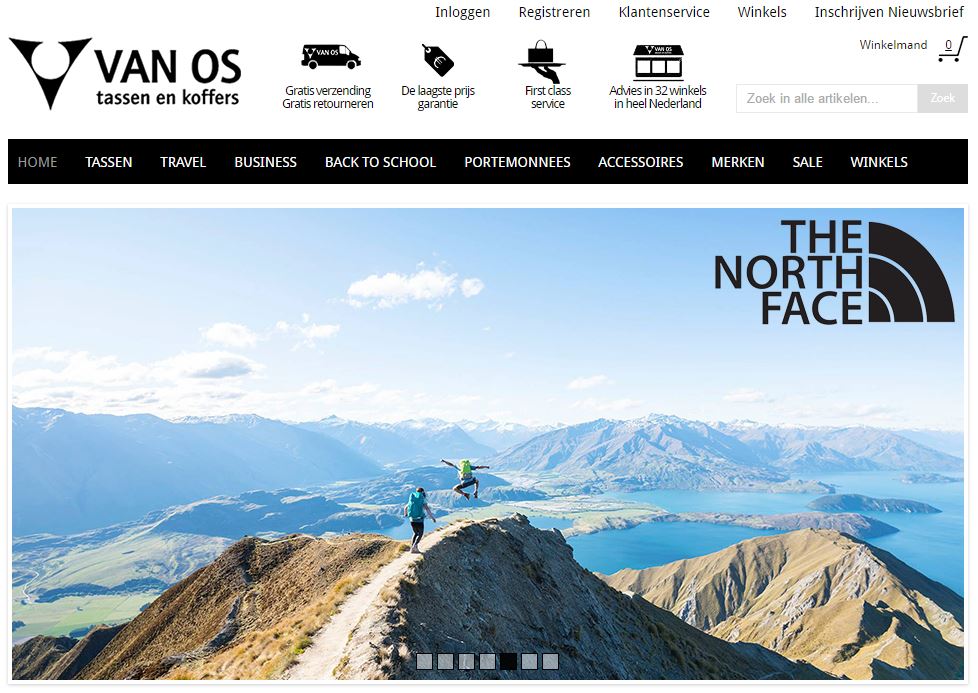The height and width of the screenshot is (693, 978).
Task: Focus the Zoek in alle artikelen field
Action: (x=826, y=99)
